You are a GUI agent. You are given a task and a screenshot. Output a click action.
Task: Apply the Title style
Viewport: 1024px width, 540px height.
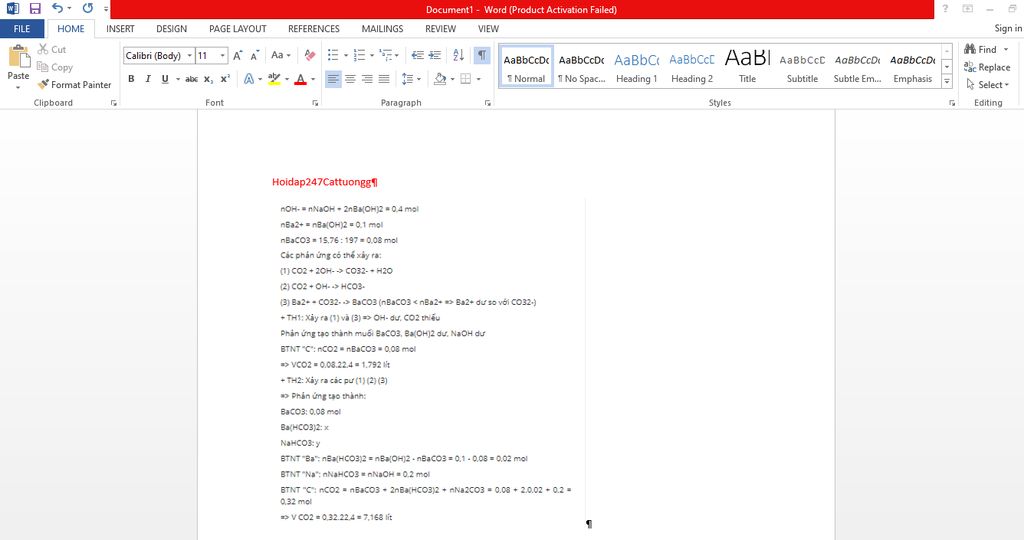pyautogui.click(x=747, y=67)
